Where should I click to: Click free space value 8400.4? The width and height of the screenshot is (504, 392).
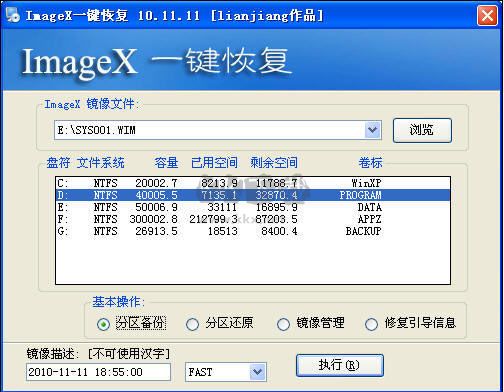click(x=279, y=231)
